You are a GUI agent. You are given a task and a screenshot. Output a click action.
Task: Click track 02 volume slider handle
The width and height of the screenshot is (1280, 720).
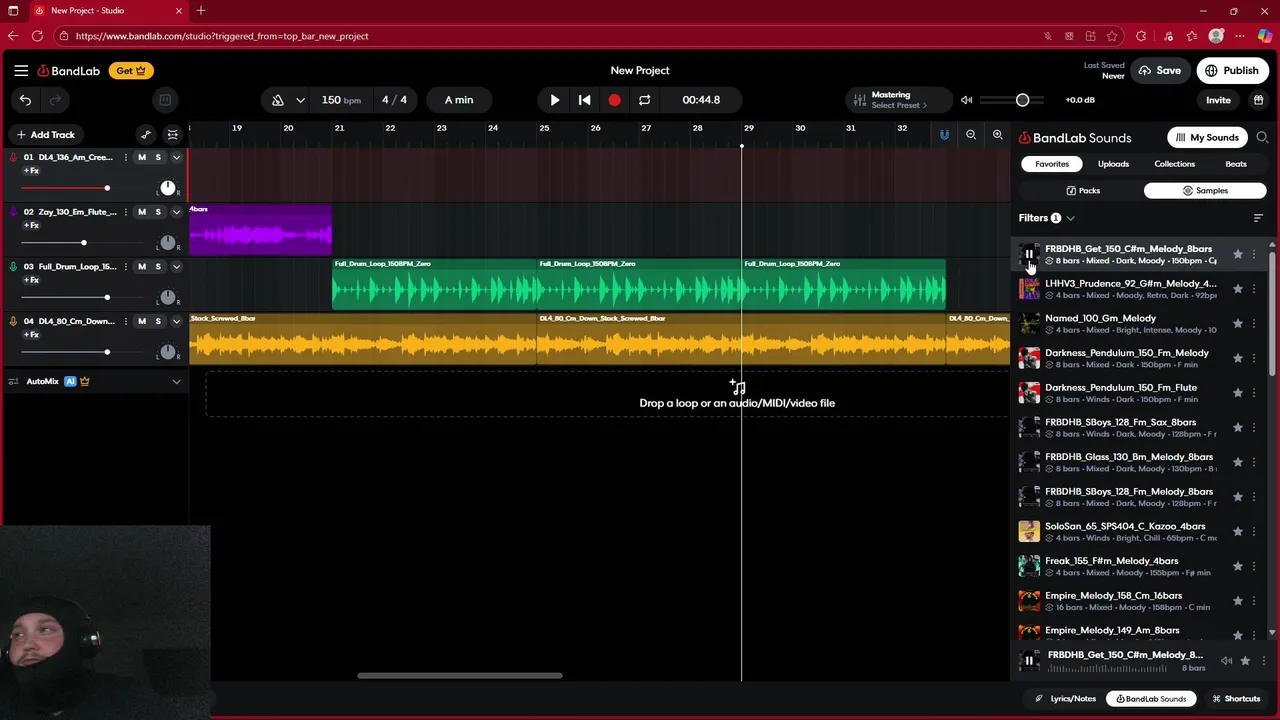pyautogui.click(x=84, y=243)
